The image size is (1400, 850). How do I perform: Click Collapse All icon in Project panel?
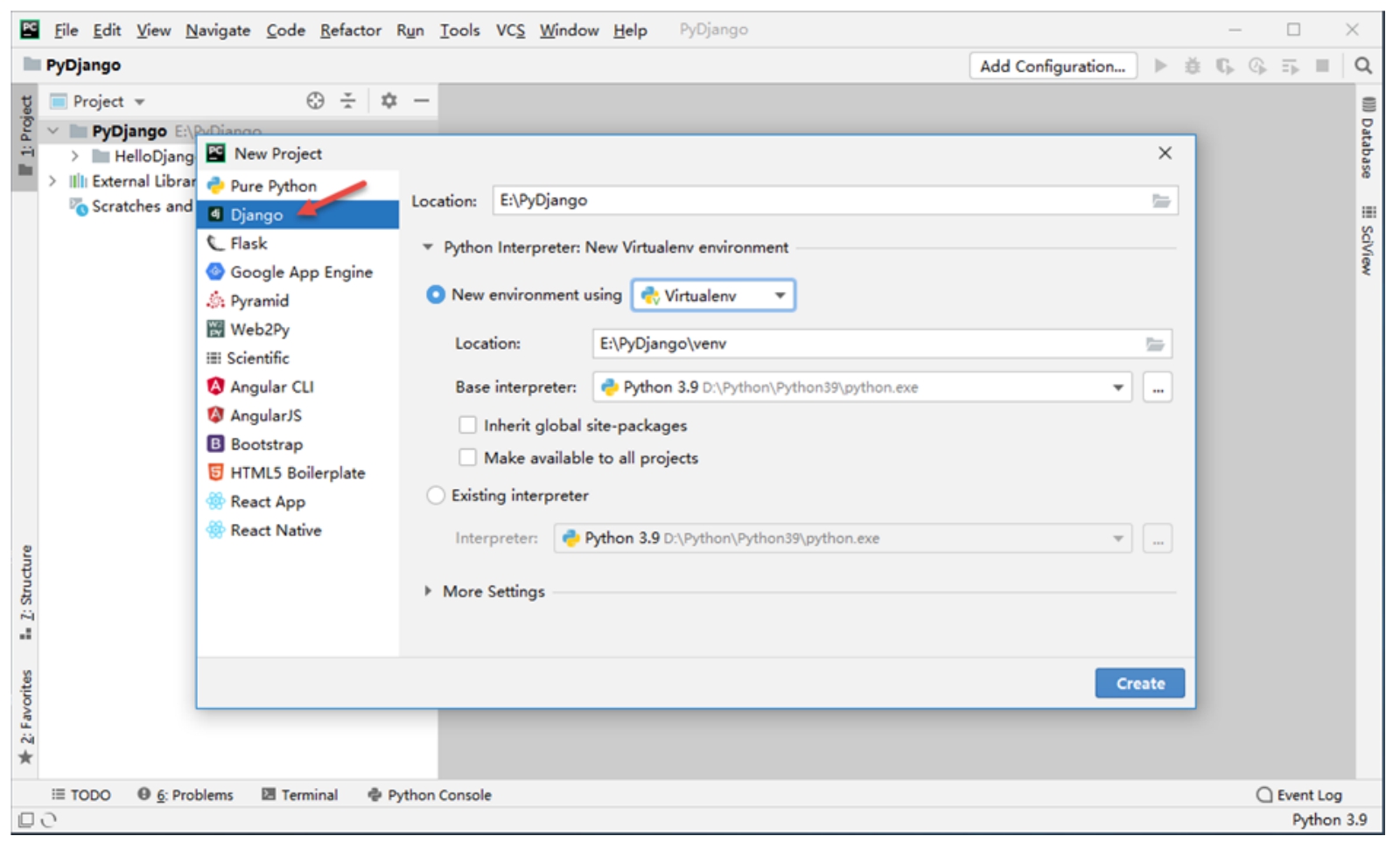pos(347,101)
